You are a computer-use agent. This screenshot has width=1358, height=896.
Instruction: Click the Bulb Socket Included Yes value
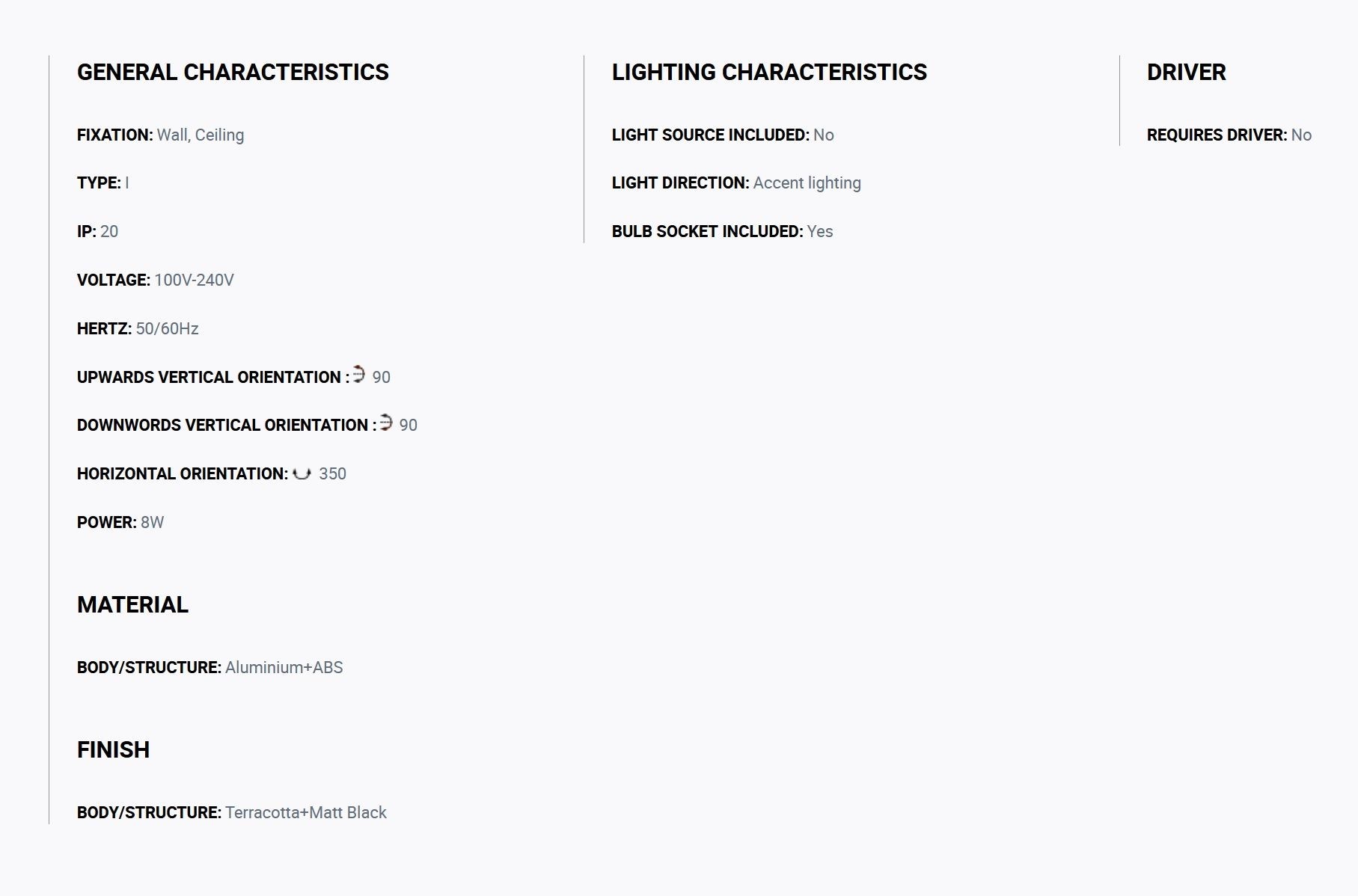point(819,232)
